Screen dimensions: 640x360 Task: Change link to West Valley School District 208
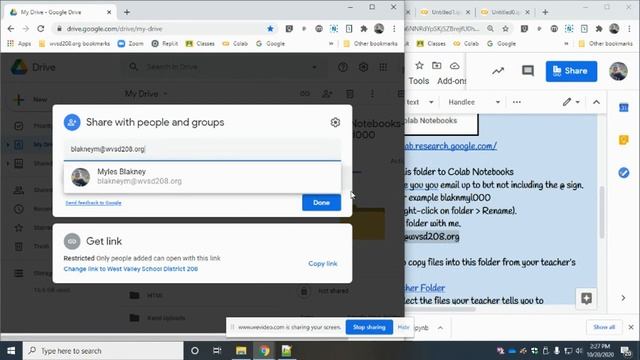(x=131, y=269)
